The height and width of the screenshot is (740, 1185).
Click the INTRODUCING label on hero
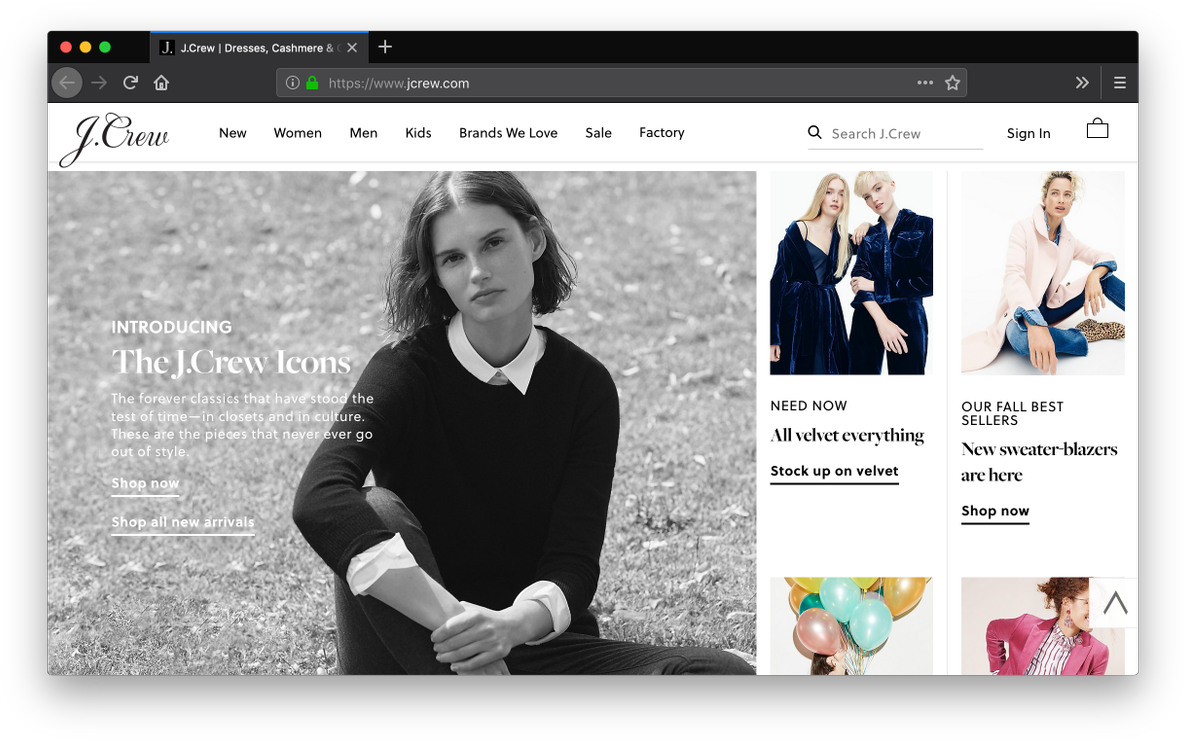(x=172, y=327)
